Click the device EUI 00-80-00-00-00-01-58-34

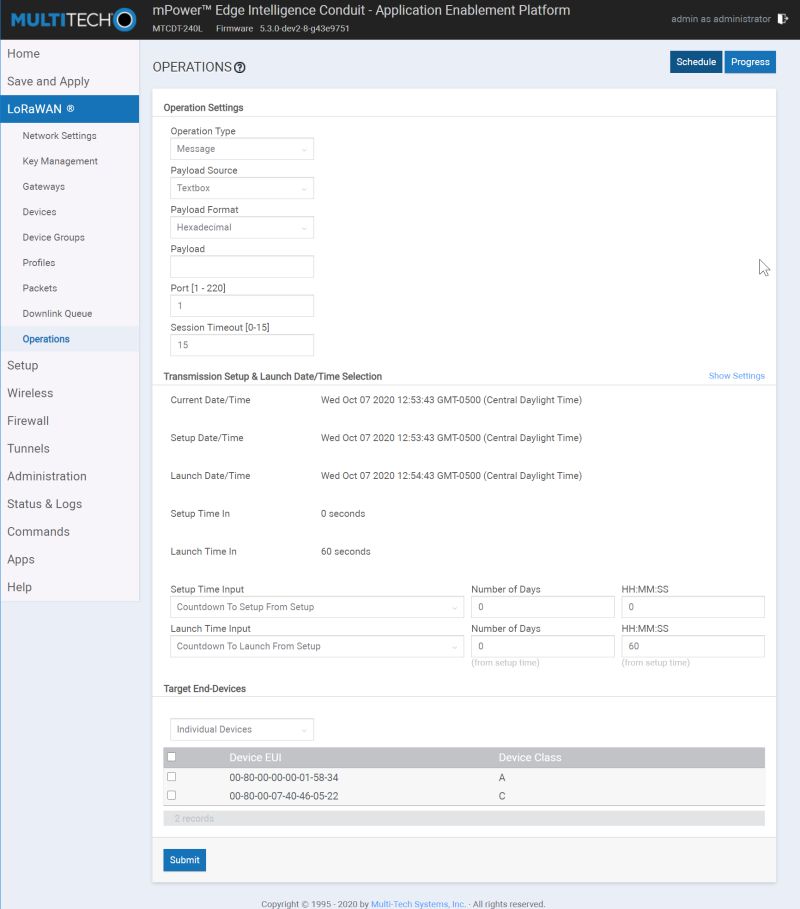tap(283, 777)
